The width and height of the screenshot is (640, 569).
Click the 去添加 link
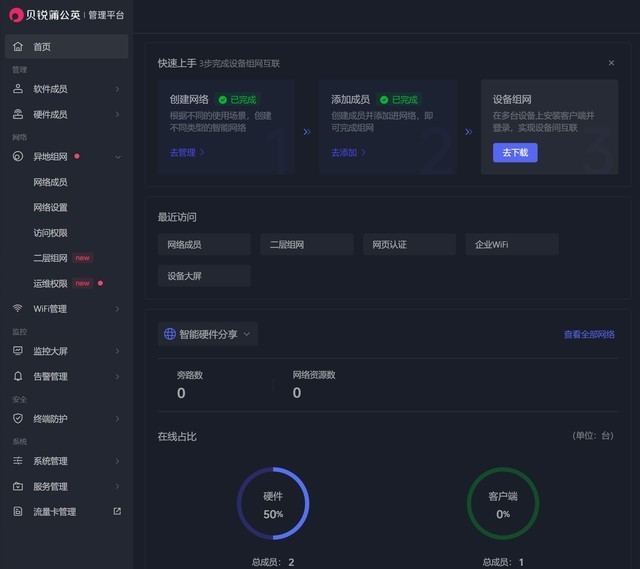349,152
